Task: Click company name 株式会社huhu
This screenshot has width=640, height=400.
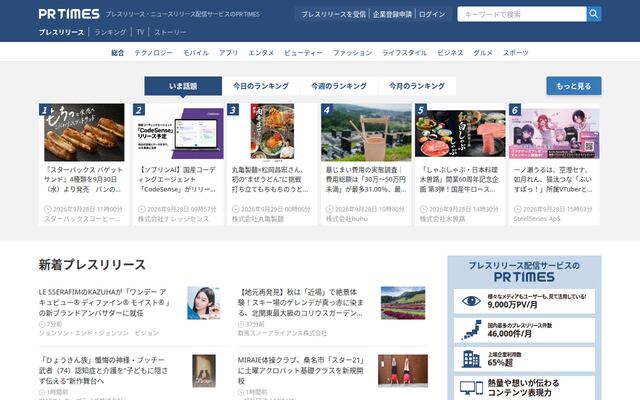Action: point(347,219)
